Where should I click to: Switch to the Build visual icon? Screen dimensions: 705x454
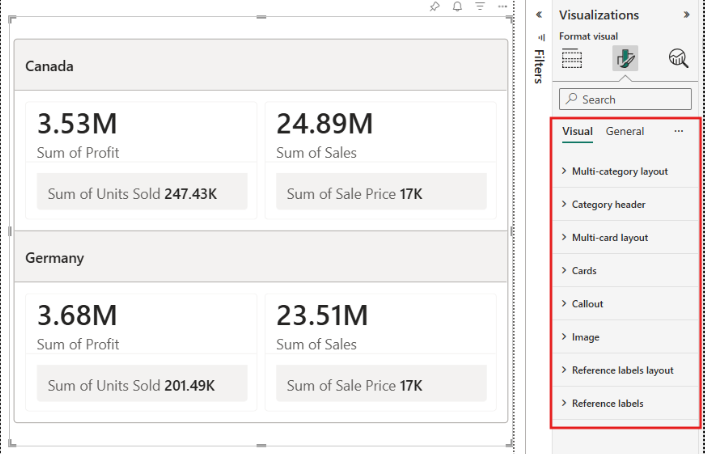(x=572, y=59)
